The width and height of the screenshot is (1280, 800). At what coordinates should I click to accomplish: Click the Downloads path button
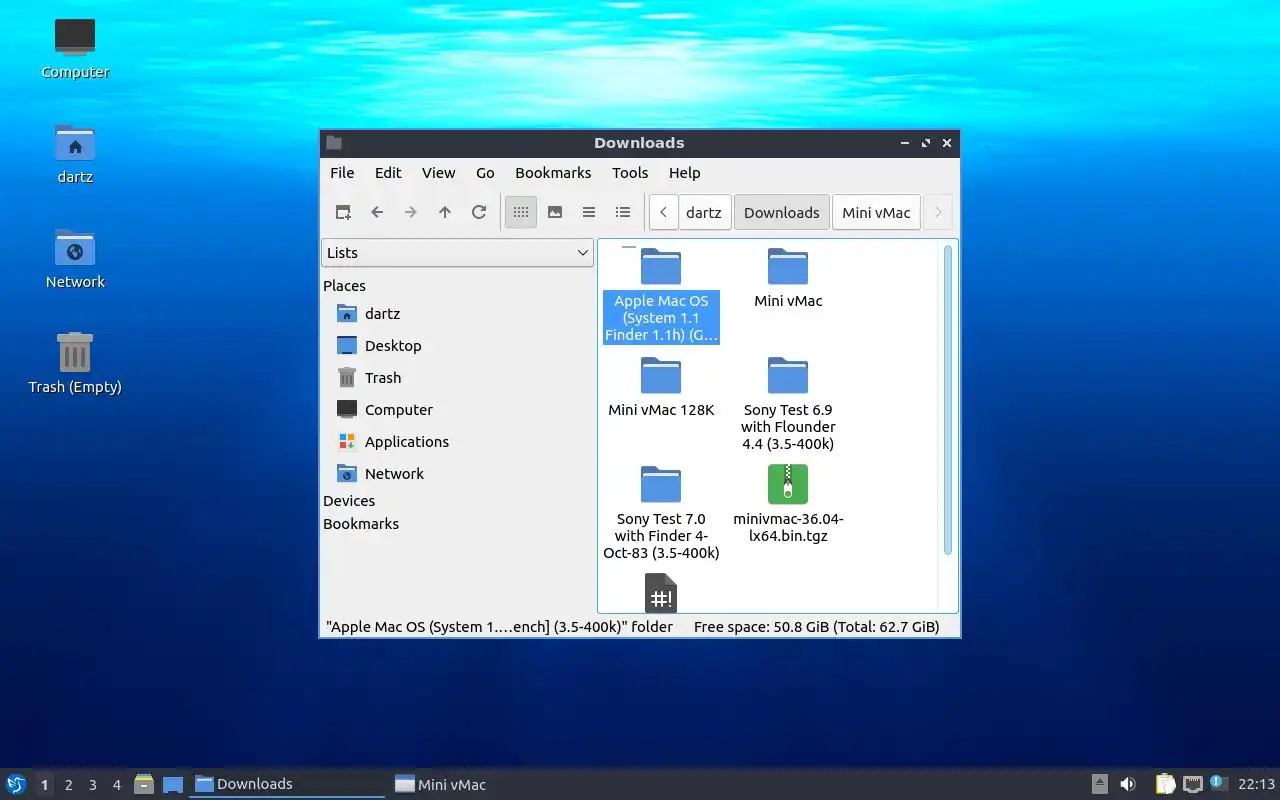point(782,212)
